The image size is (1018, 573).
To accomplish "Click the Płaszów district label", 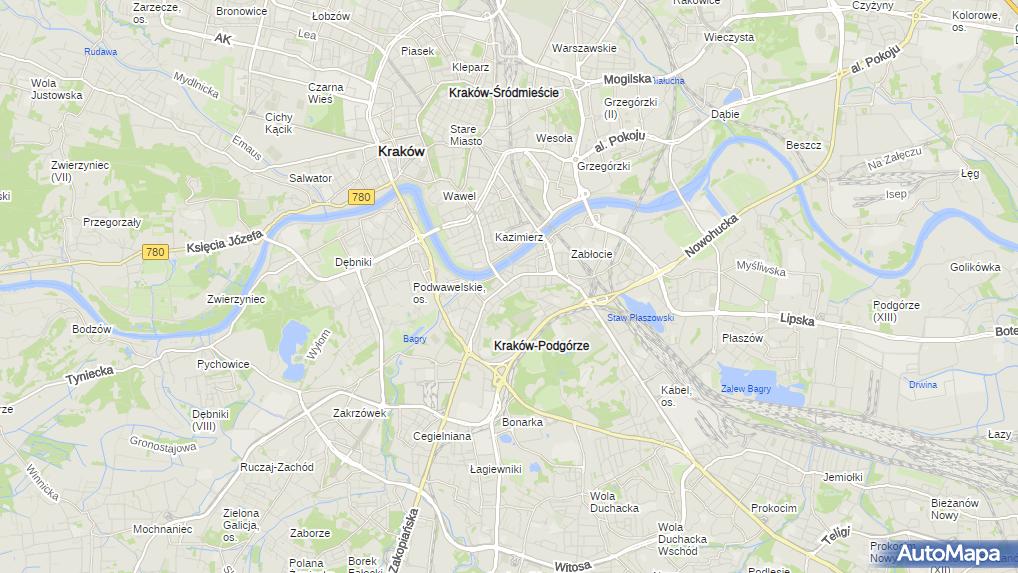I will click(742, 338).
